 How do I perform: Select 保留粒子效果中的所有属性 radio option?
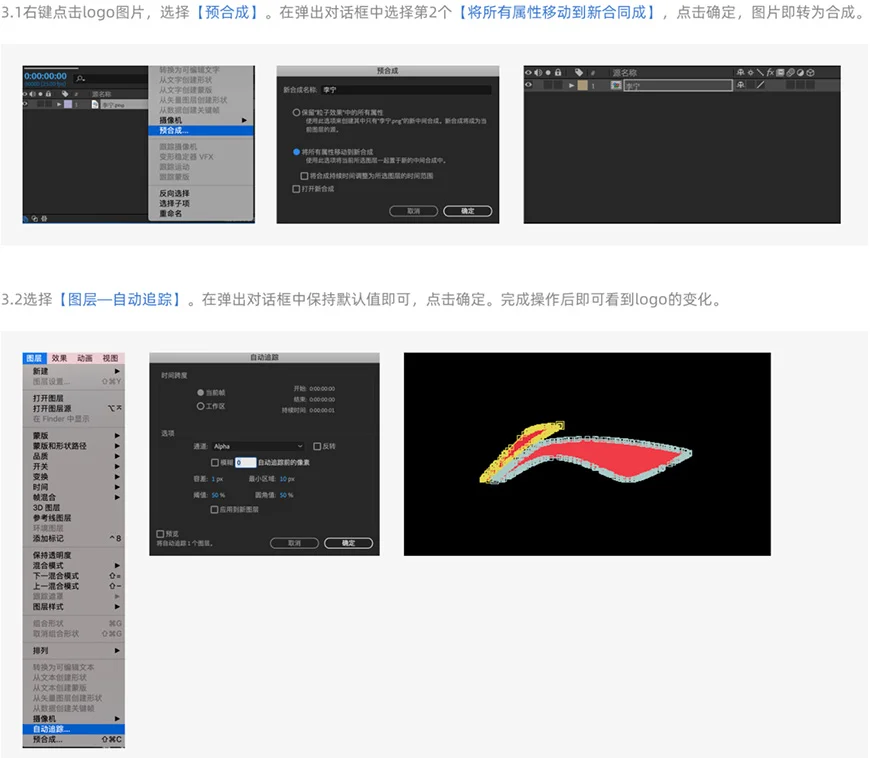(x=296, y=113)
